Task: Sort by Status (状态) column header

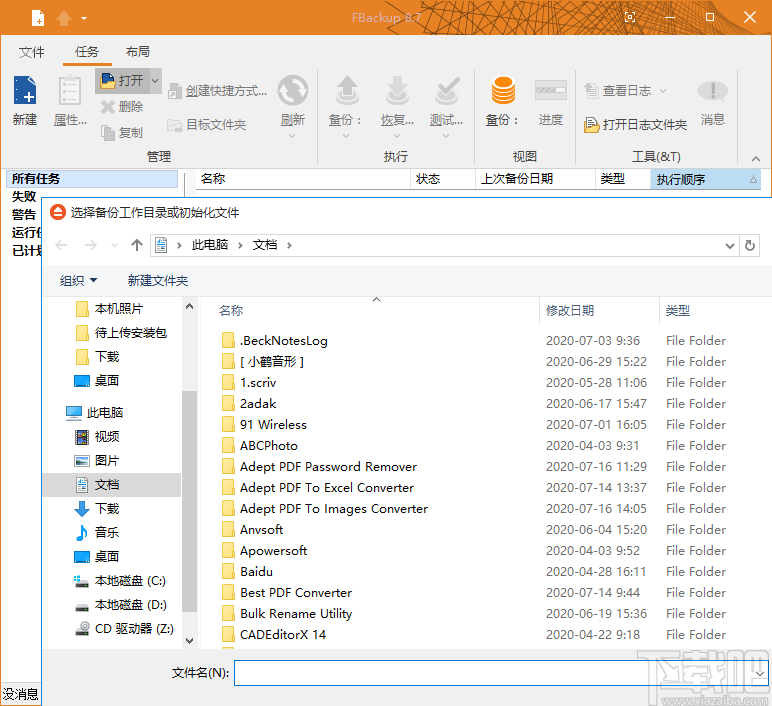Action: click(442, 179)
